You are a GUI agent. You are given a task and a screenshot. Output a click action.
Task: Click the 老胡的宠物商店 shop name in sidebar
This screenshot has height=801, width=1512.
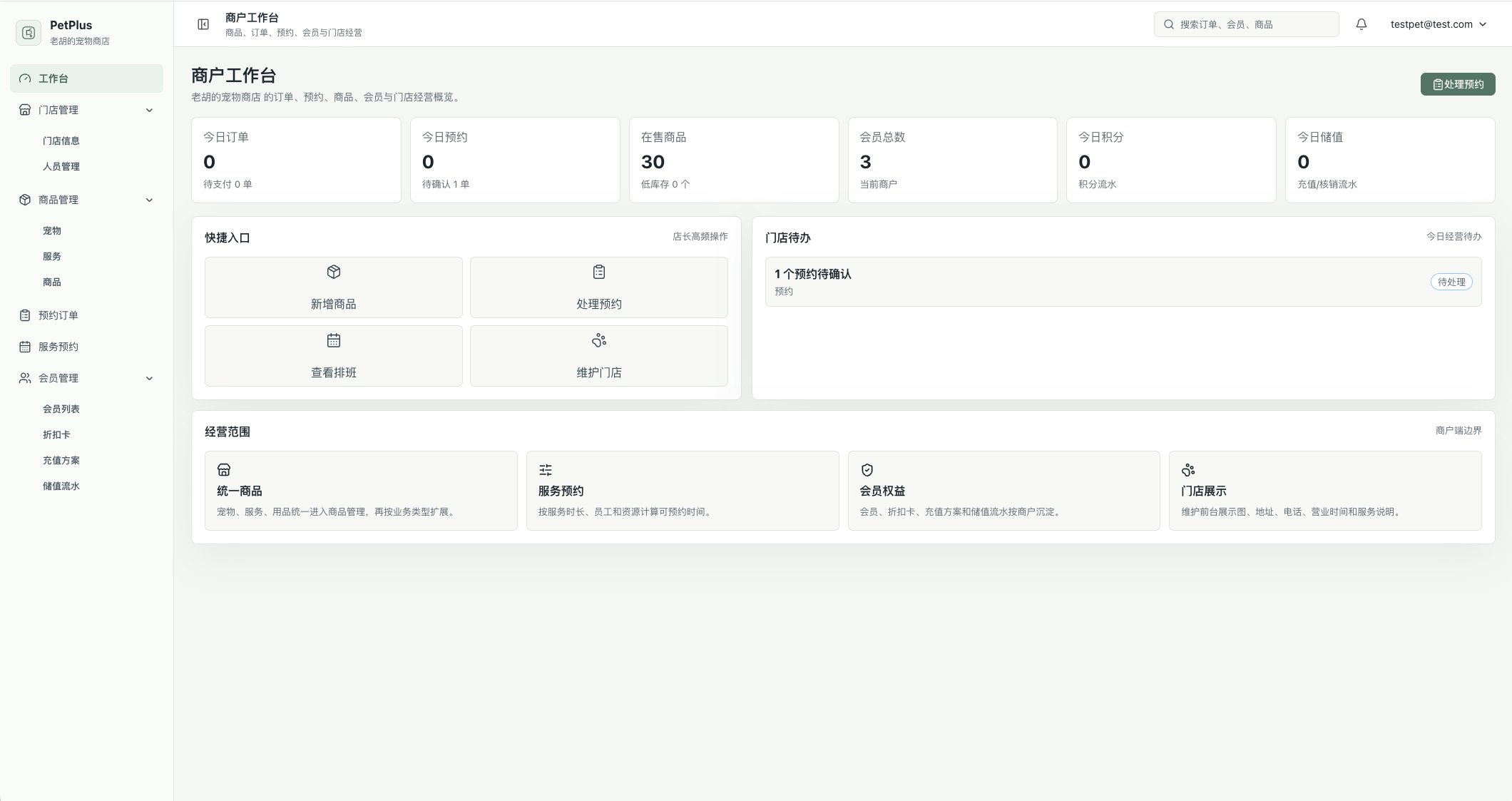(x=80, y=41)
